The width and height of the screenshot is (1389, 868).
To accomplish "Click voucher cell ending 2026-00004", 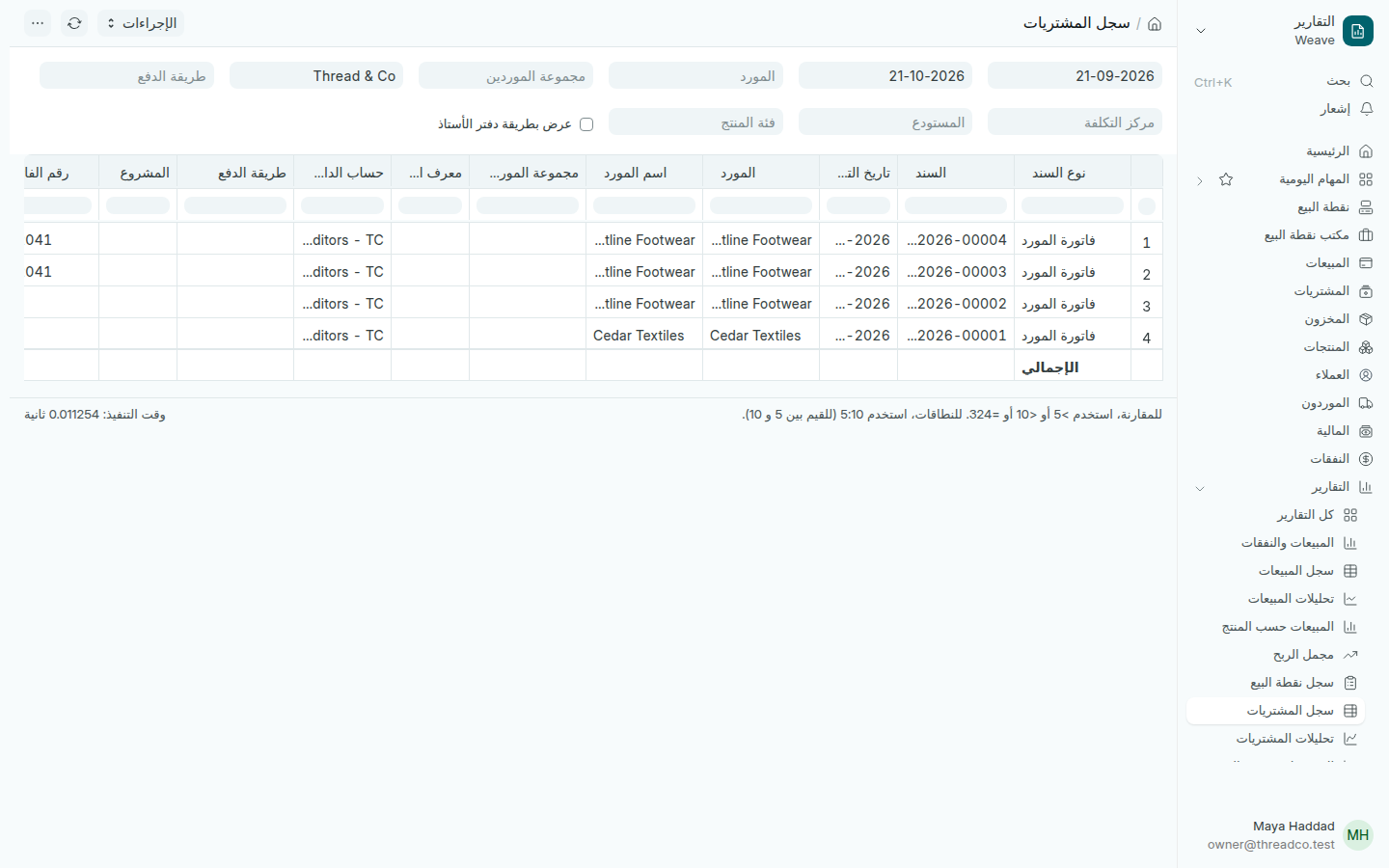I will (x=956, y=240).
